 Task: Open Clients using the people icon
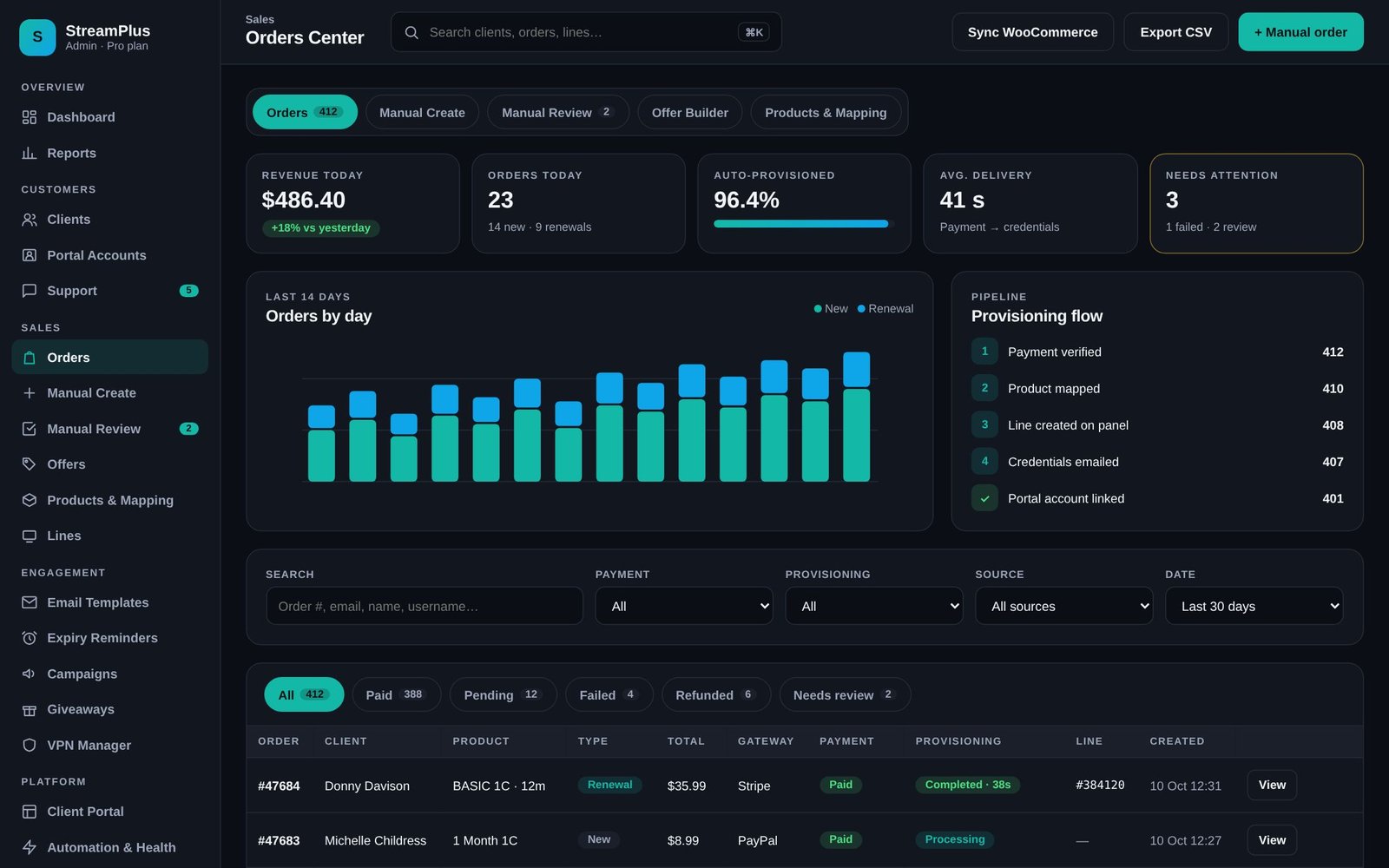[30, 220]
